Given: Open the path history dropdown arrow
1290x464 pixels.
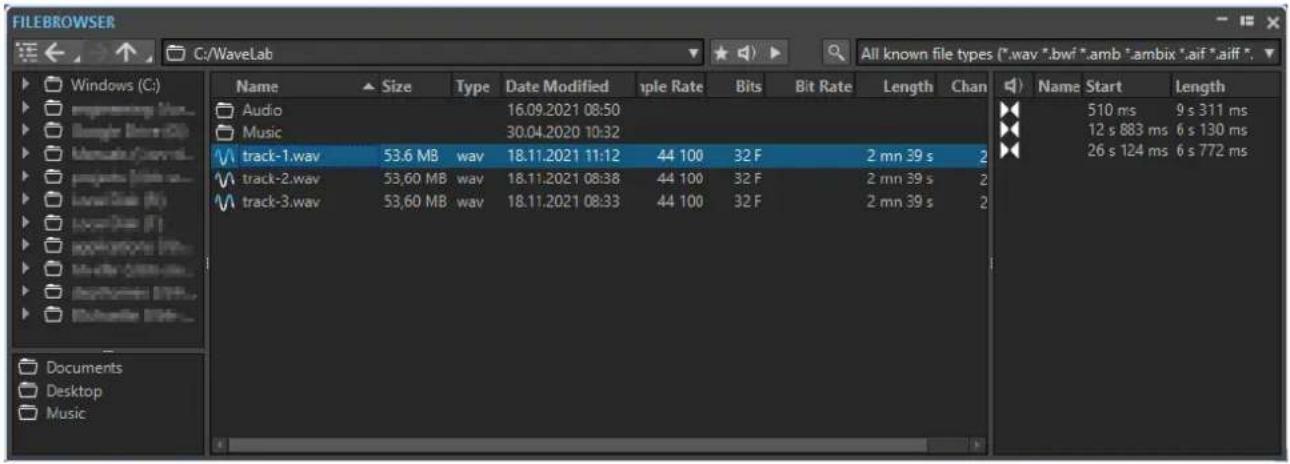Looking at the screenshot, I should pos(695,52).
